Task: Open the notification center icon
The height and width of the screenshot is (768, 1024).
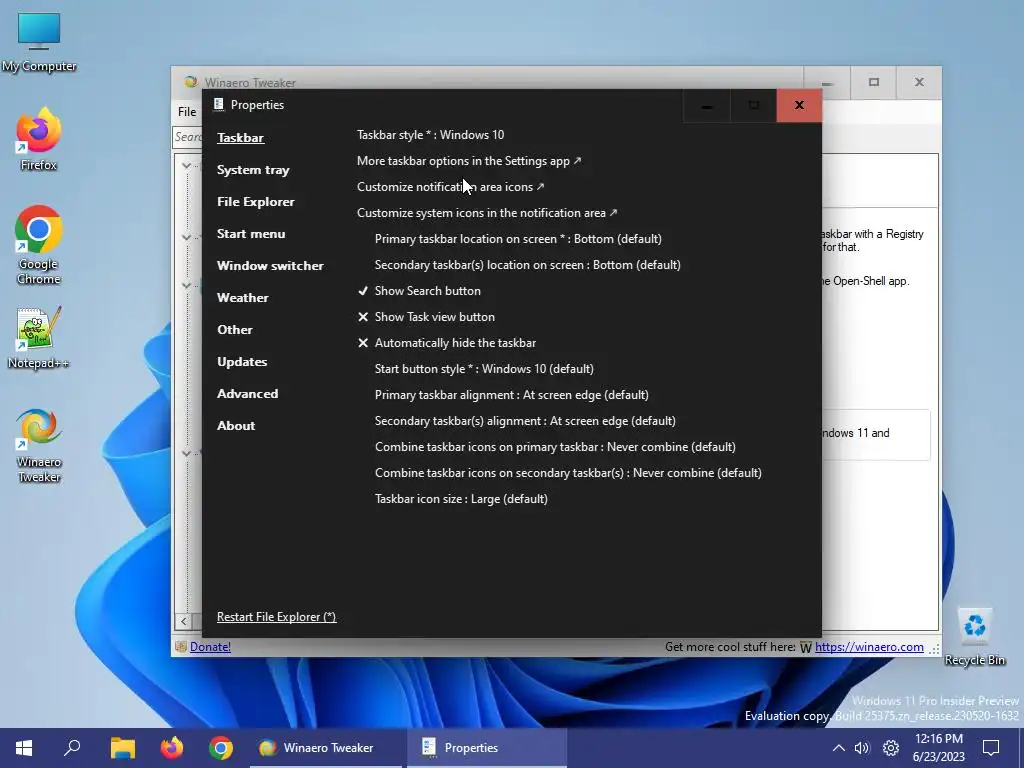Action: point(991,748)
